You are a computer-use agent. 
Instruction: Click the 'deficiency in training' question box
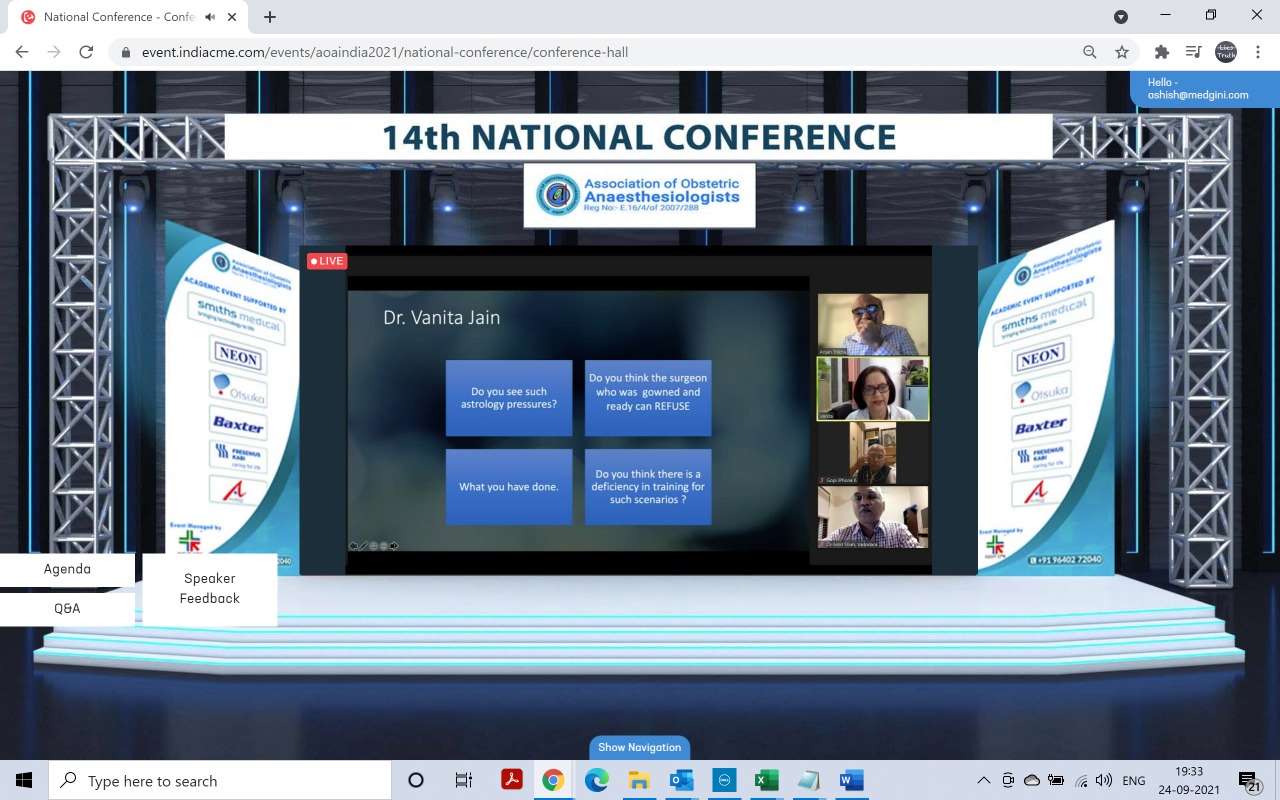(648, 487)
